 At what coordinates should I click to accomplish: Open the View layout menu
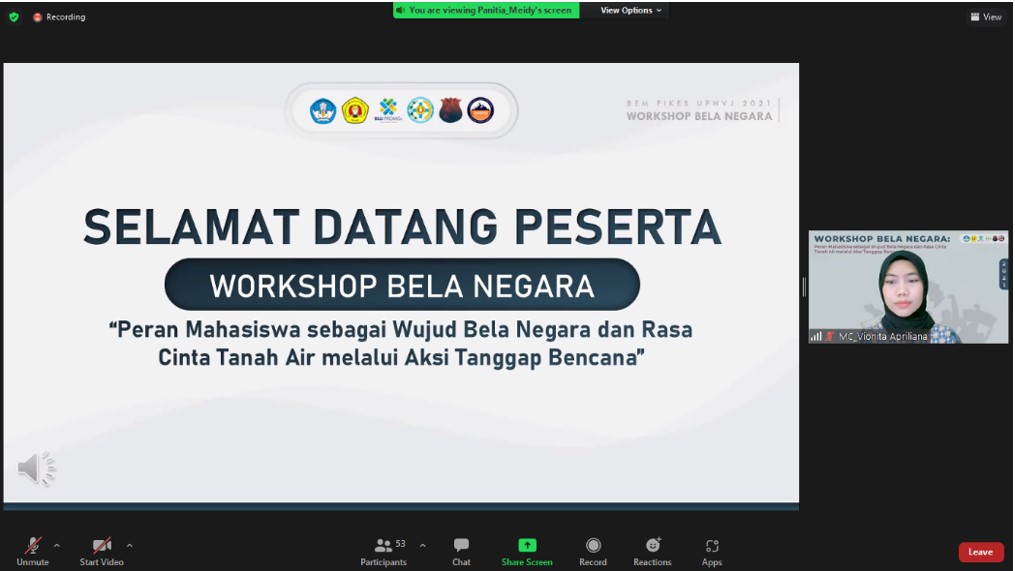985,17
